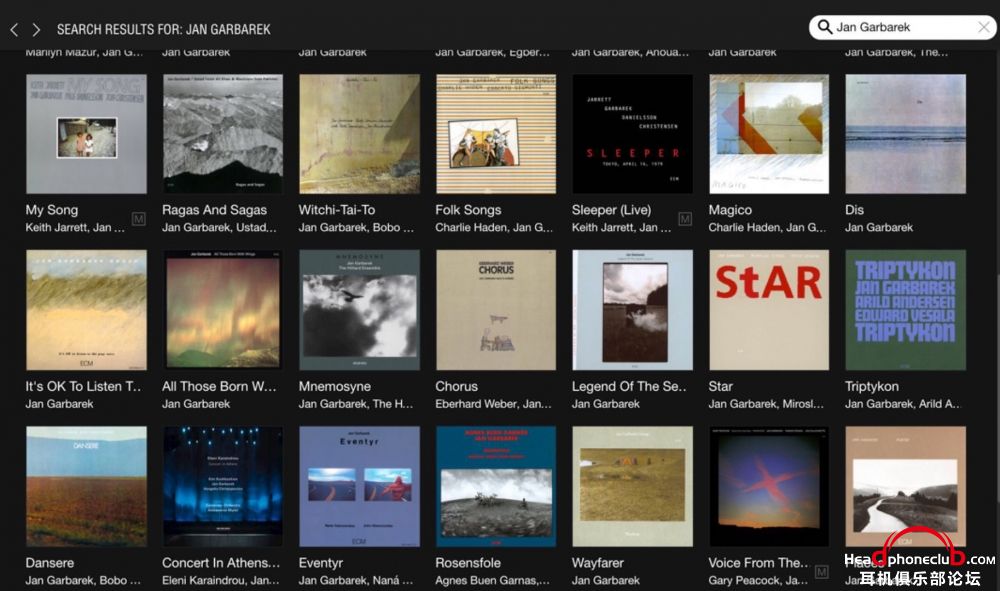The height and width of the screenshot is (591, 1000).
Task: Select the Eventyr album cover
Action: click(360, 486)
